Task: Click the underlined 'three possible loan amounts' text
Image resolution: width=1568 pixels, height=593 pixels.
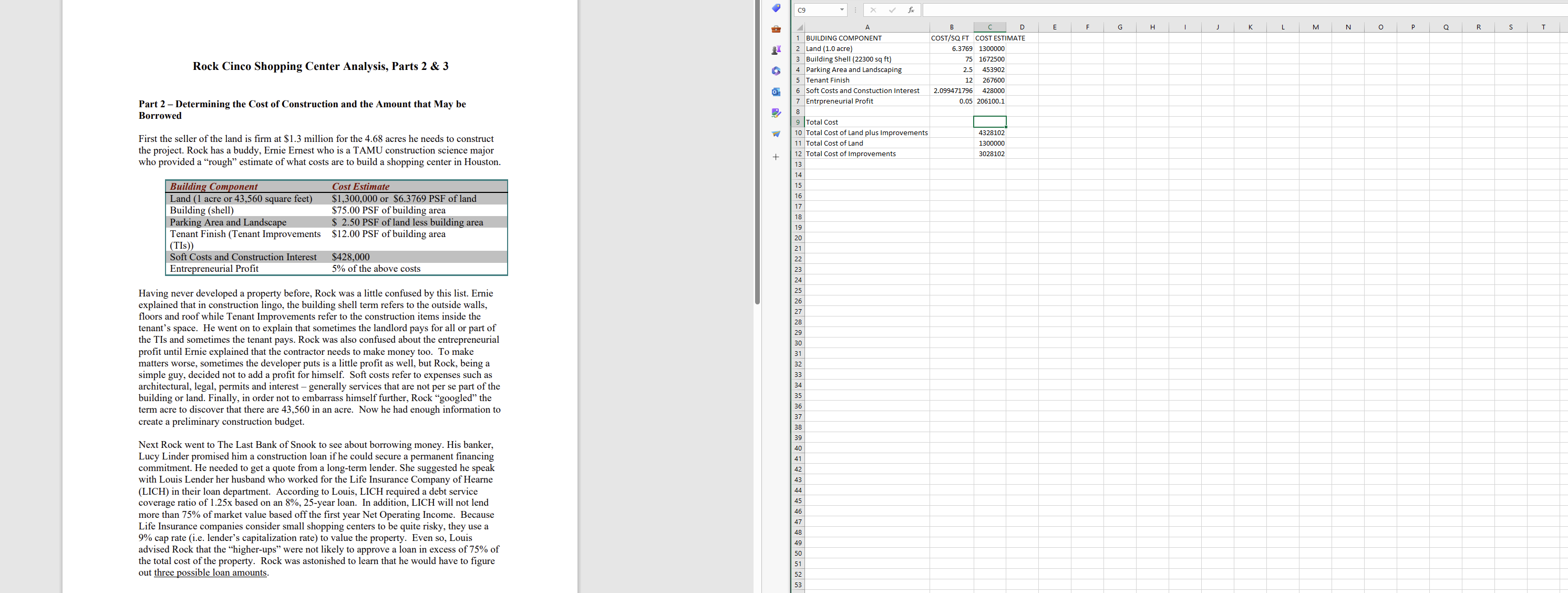Action: (x=211, y=572)
